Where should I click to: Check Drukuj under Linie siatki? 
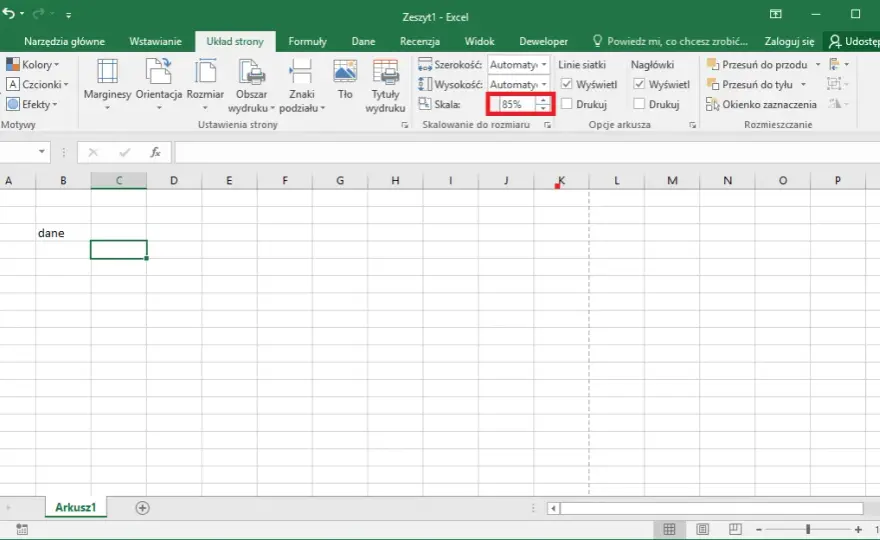coord(567,104)
